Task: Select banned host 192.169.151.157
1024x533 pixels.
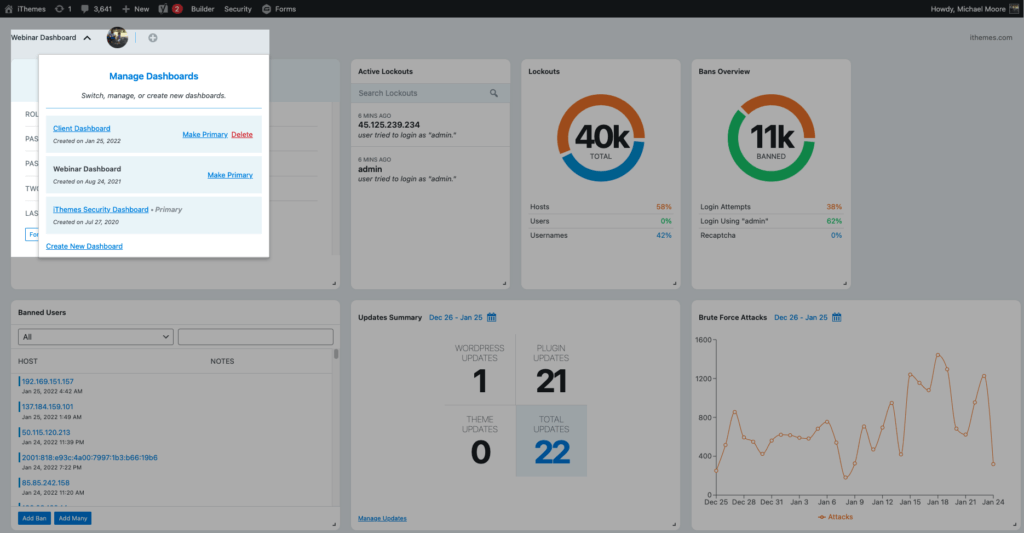Action: 48,381
